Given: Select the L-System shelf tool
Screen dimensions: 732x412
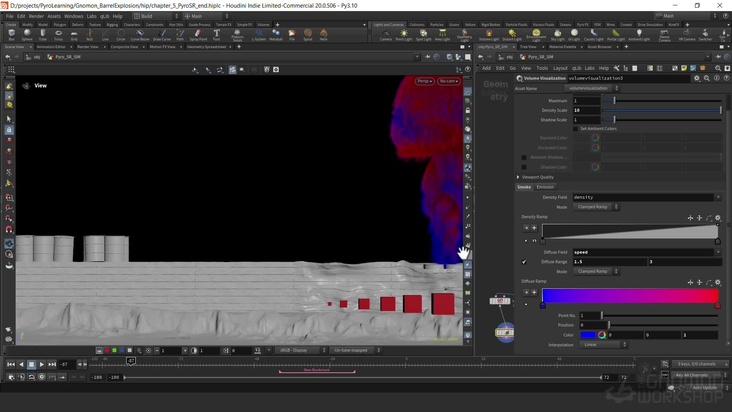Looking at the screenshot, I should pos(259,35).
